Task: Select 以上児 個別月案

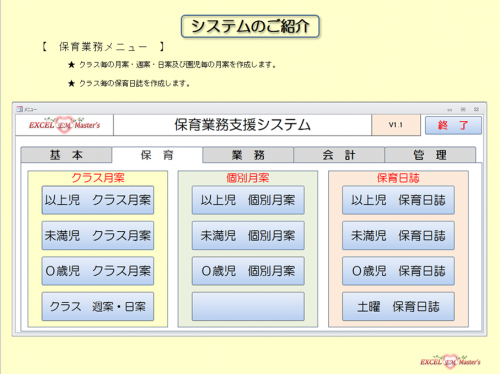Action: [248, 200]
